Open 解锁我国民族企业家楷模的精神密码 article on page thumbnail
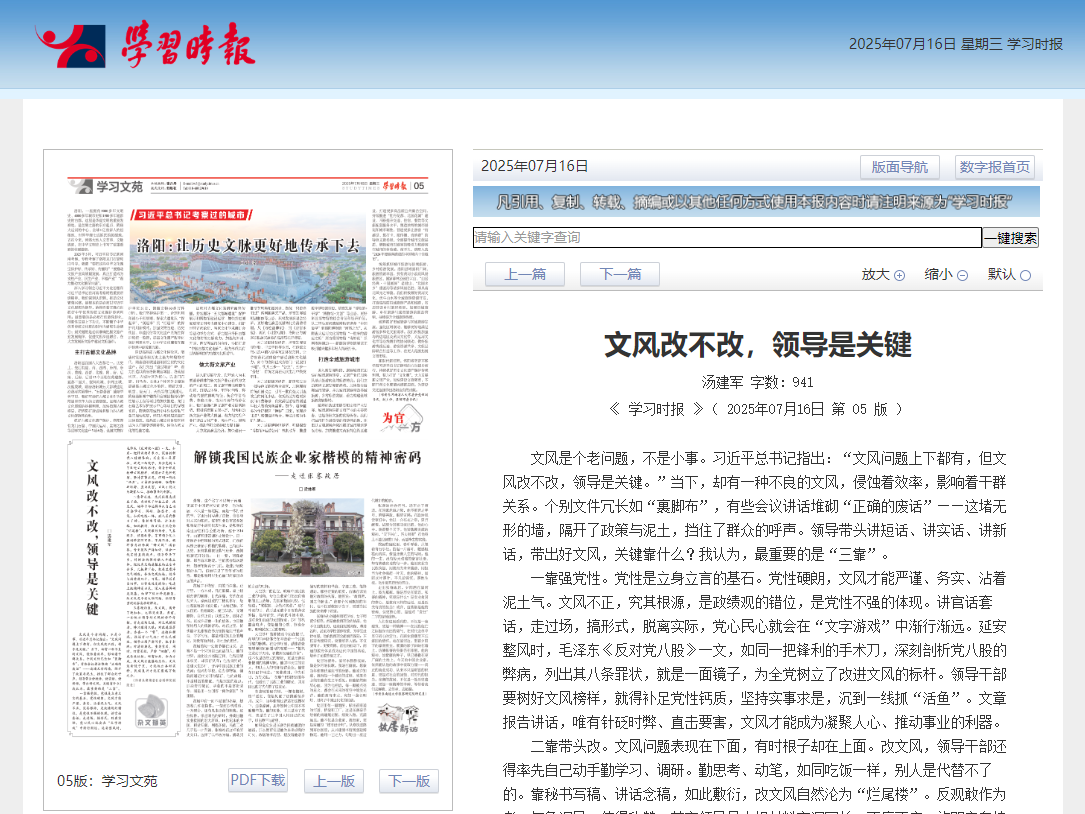This screenshot has width=1085, height=814. (x=307, y=457)
